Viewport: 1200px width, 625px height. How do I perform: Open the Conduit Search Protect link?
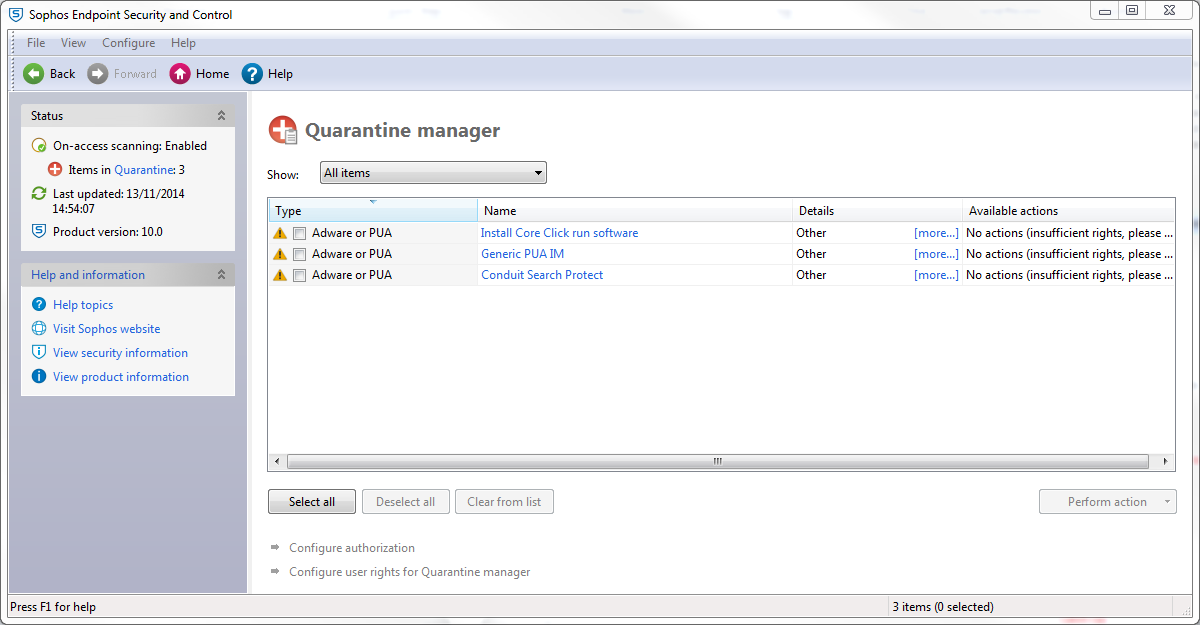pos(542,275)
